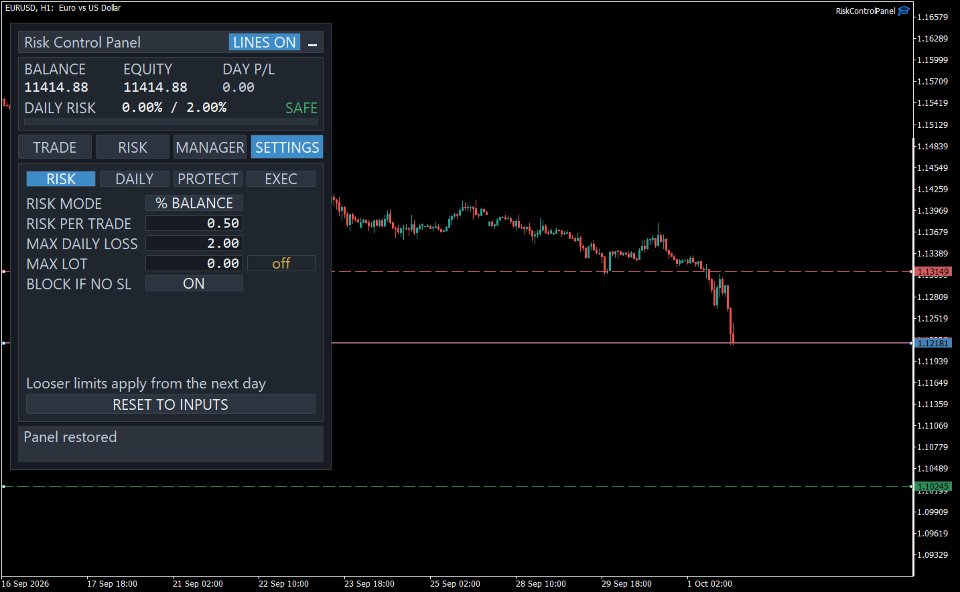Switch to the MANAGER tab
The image size is (960, 592).
click(210, 148)
